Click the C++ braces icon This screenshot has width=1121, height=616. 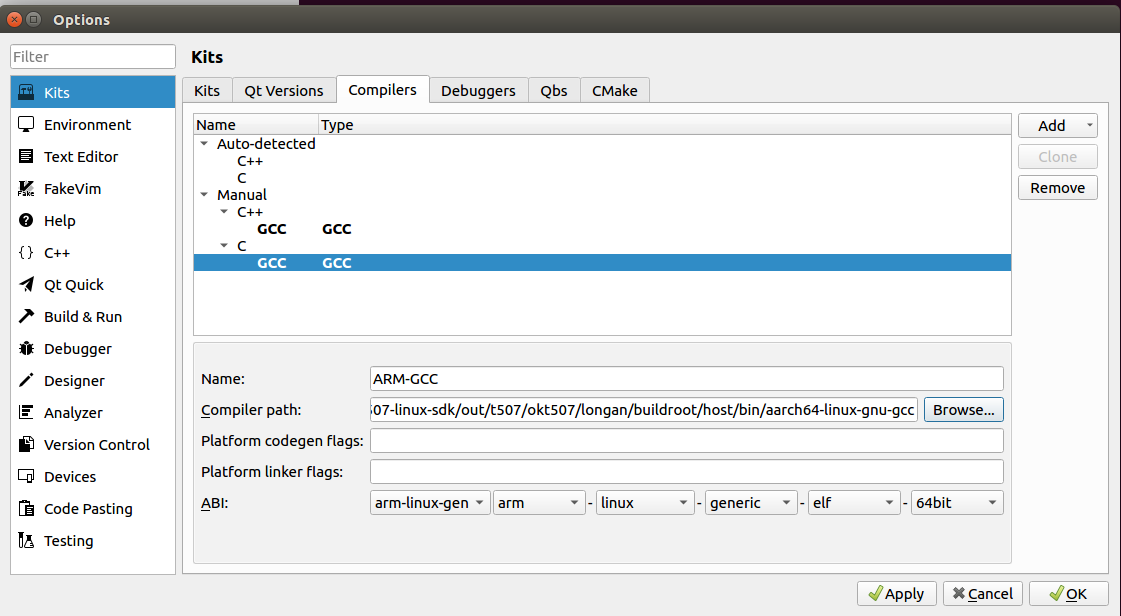pos(26,252)
